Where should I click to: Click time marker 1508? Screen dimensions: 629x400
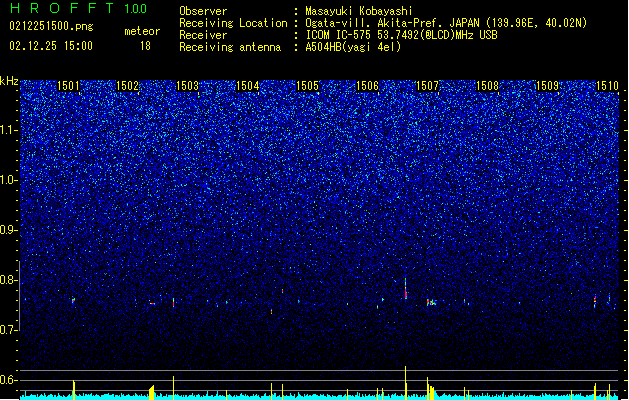click(487, 85)
